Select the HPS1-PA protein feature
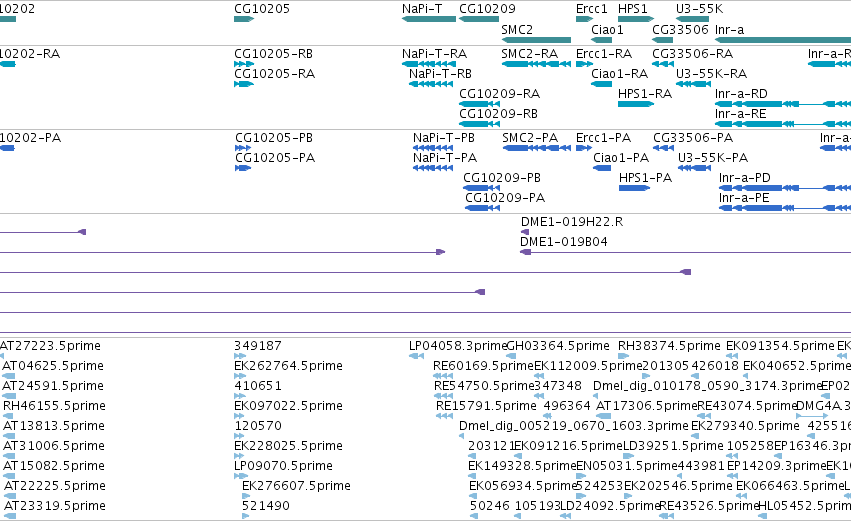Viewport: 851px width, 521px height. [x=634, y=188]
